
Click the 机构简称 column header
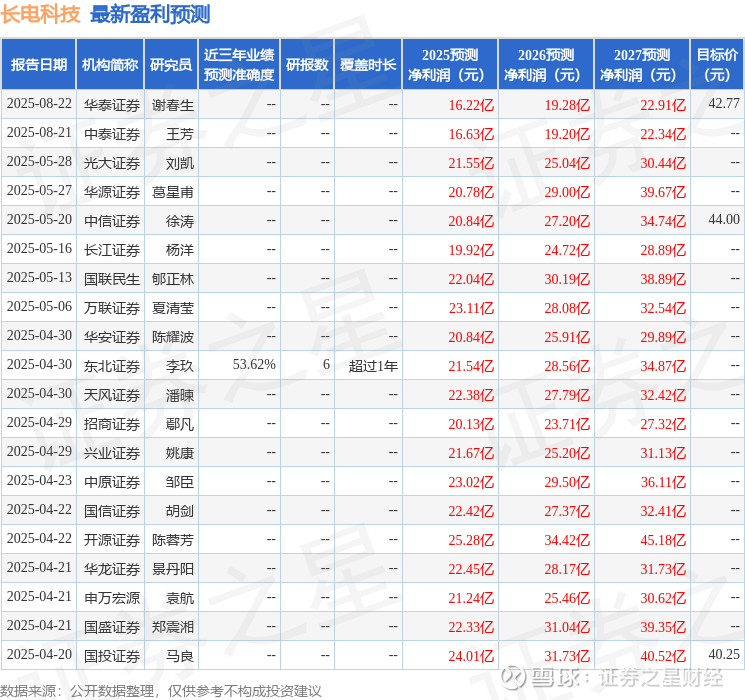110,65
